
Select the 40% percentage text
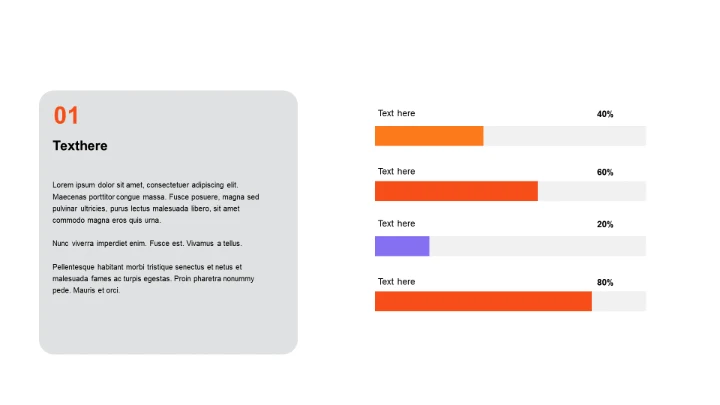tap(605, 114)
